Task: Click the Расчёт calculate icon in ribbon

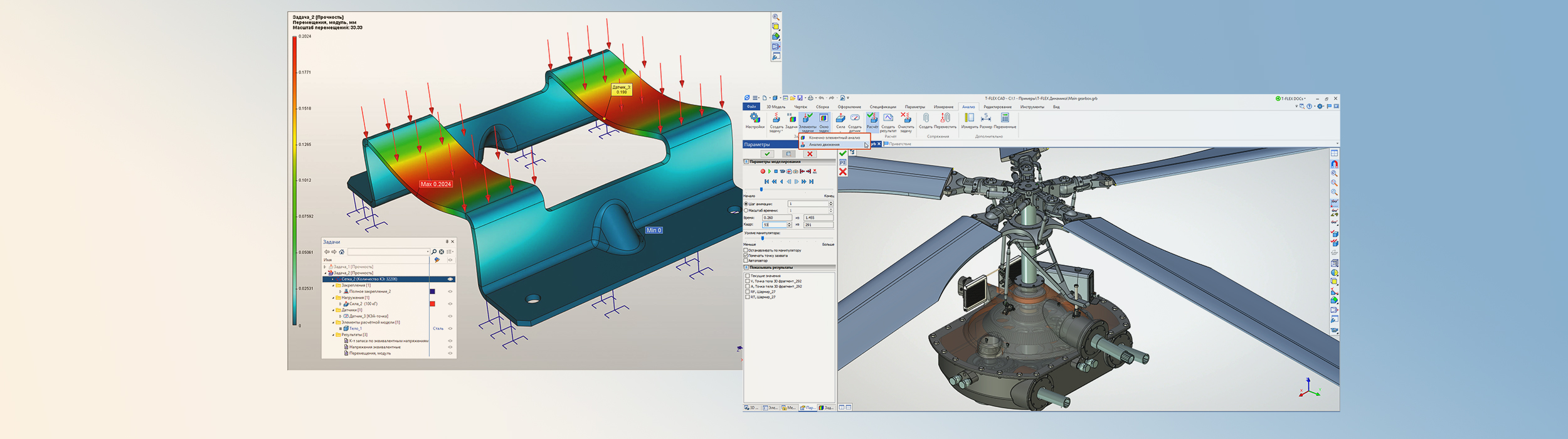Action: 872,119
